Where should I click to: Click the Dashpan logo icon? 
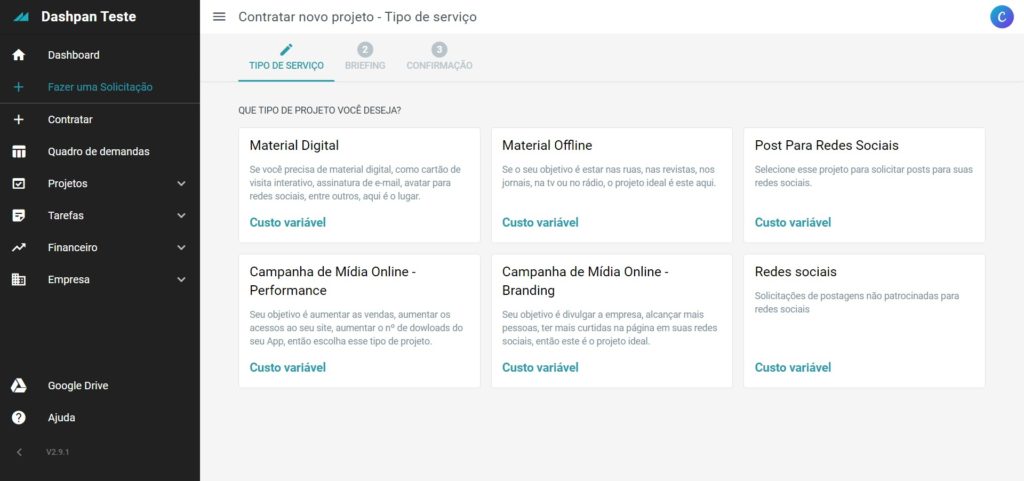click(21, 17)
